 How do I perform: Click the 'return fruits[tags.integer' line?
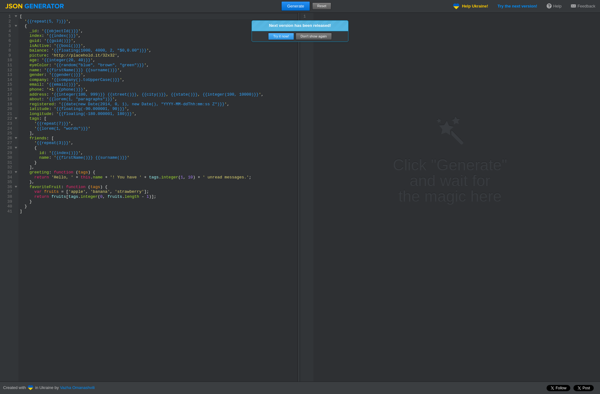[95, 197]
